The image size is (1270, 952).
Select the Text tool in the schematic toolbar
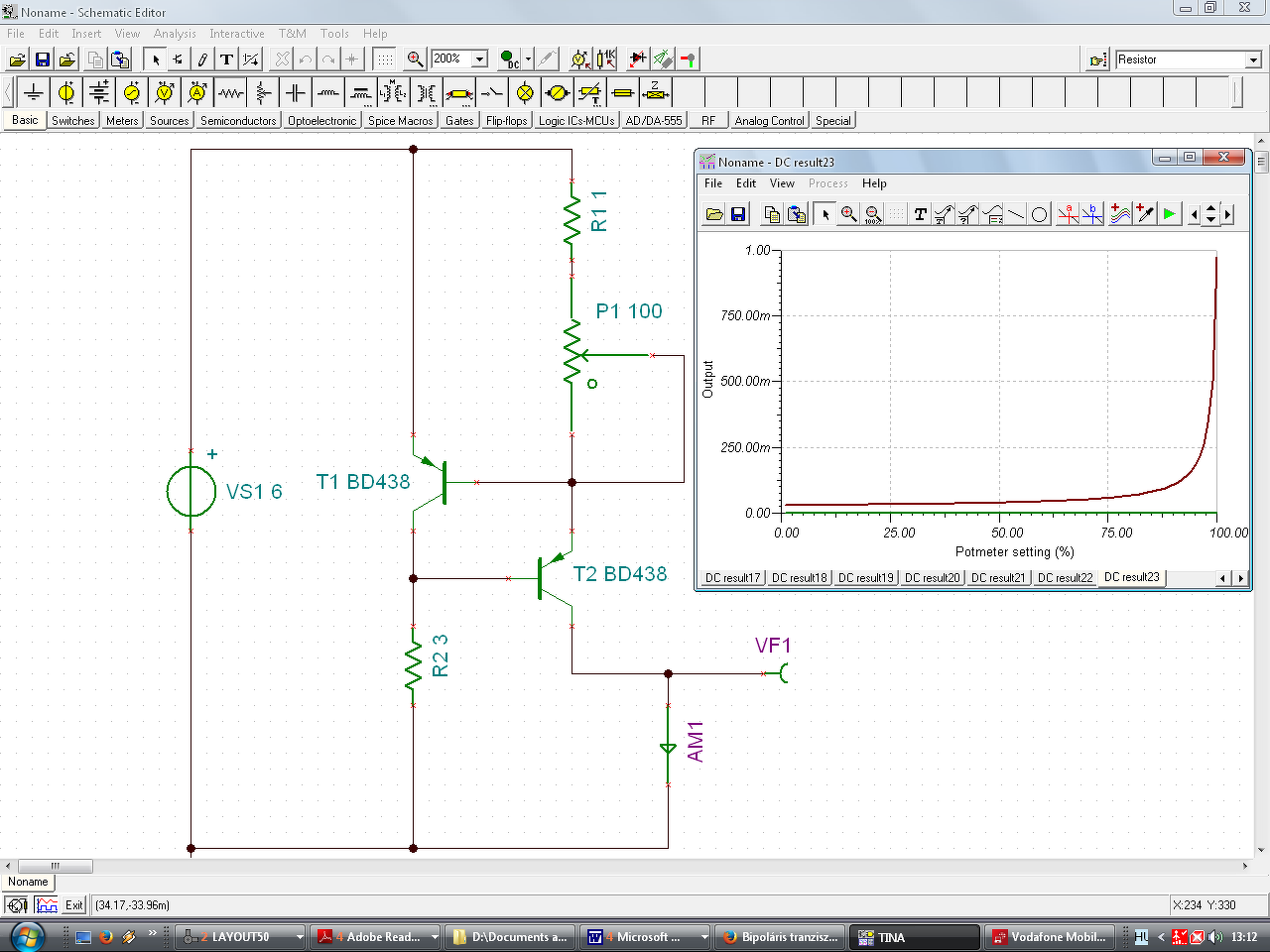(x=227, y=59)
